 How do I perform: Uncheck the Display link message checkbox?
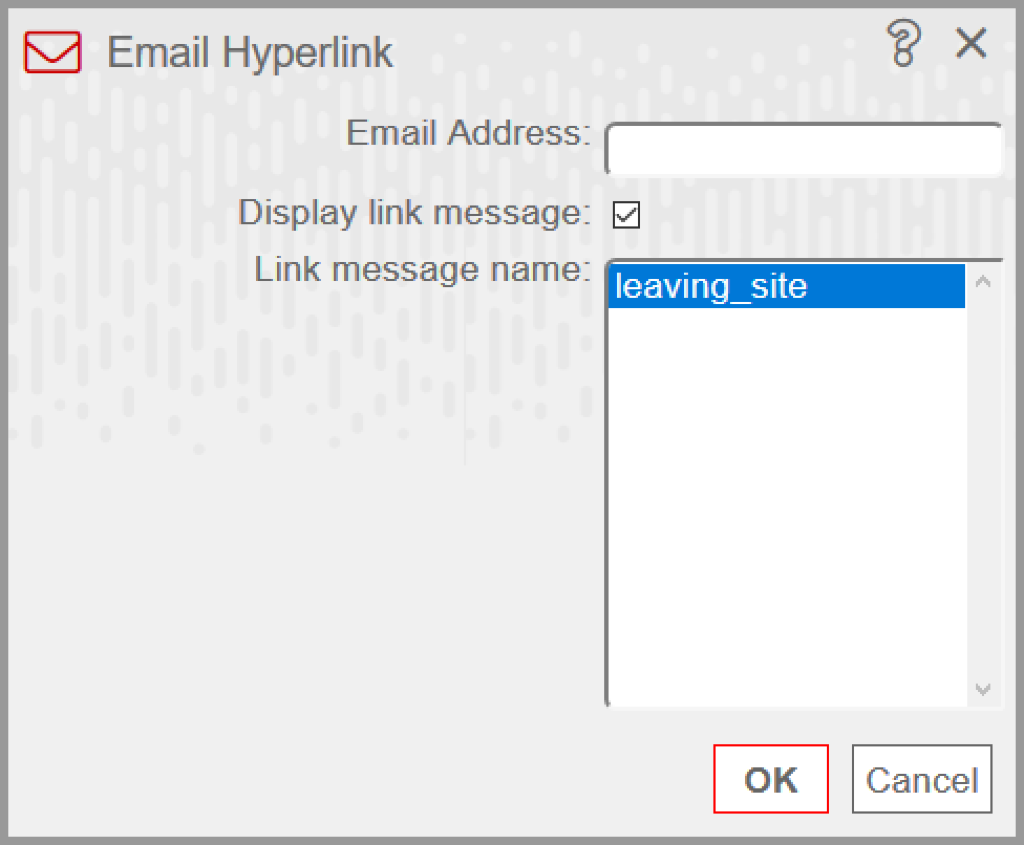(626, 215)
